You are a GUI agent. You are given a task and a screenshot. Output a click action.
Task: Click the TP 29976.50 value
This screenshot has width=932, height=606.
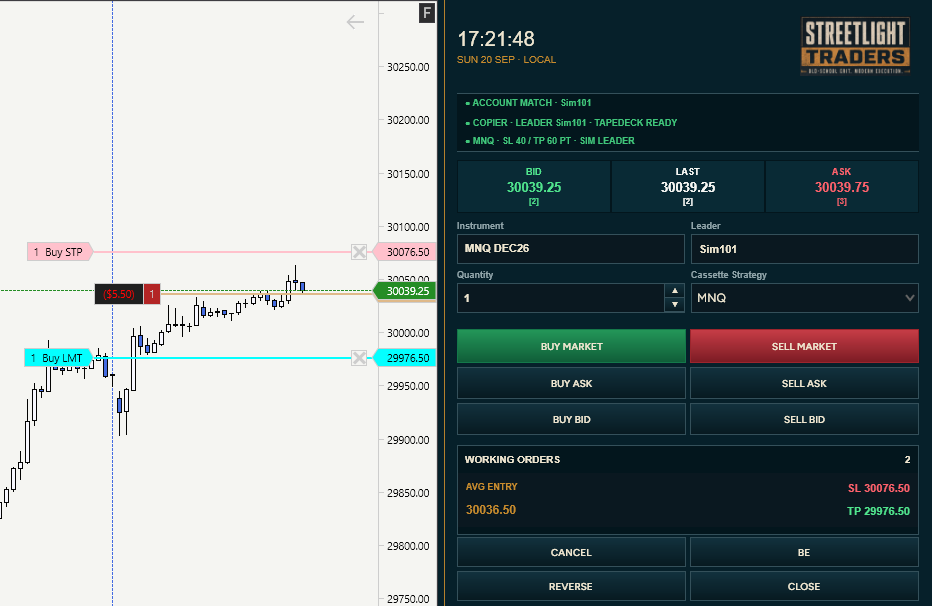tap(879, 511)
